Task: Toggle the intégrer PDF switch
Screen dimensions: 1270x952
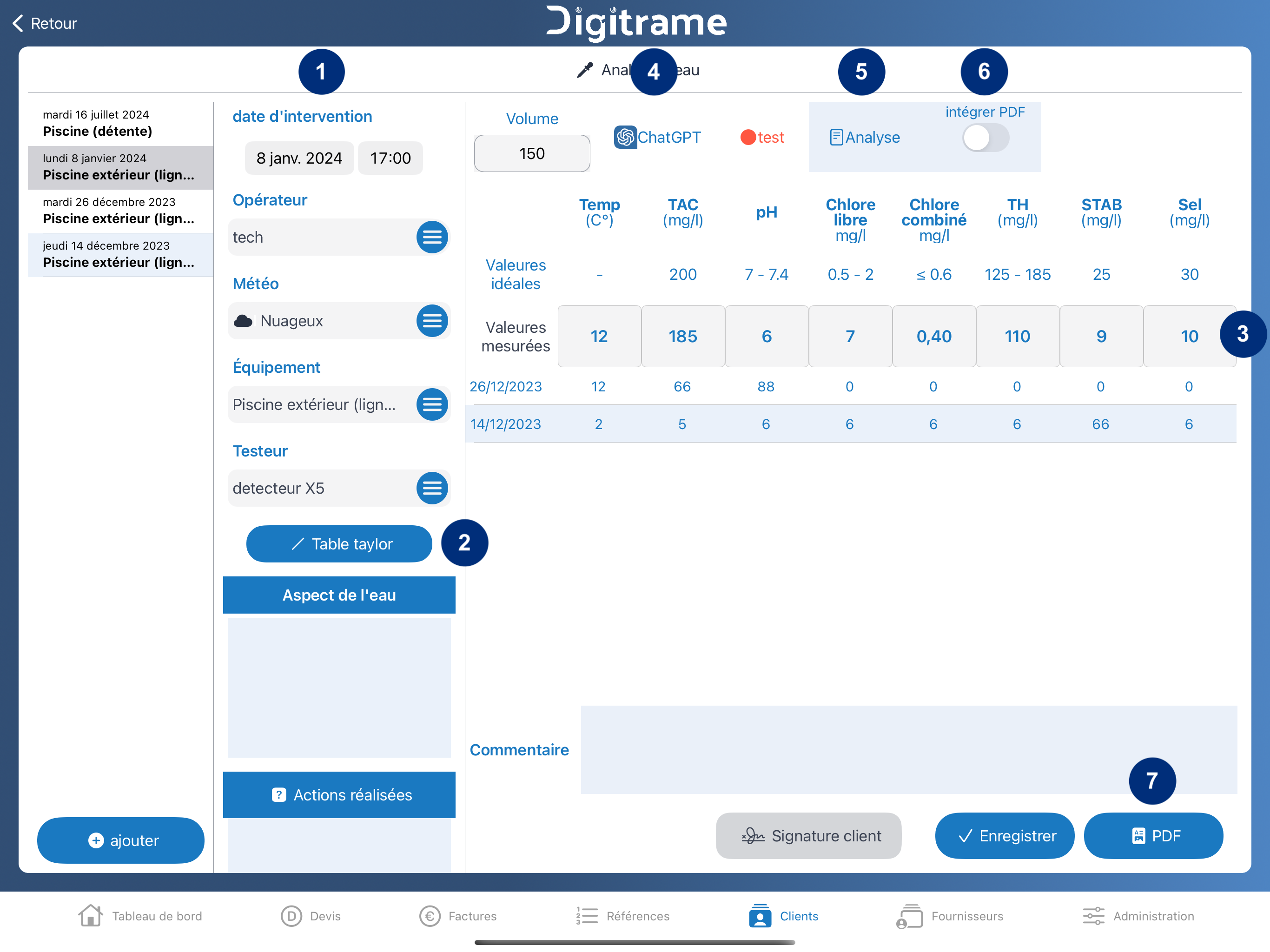Action: pos(985,138)
